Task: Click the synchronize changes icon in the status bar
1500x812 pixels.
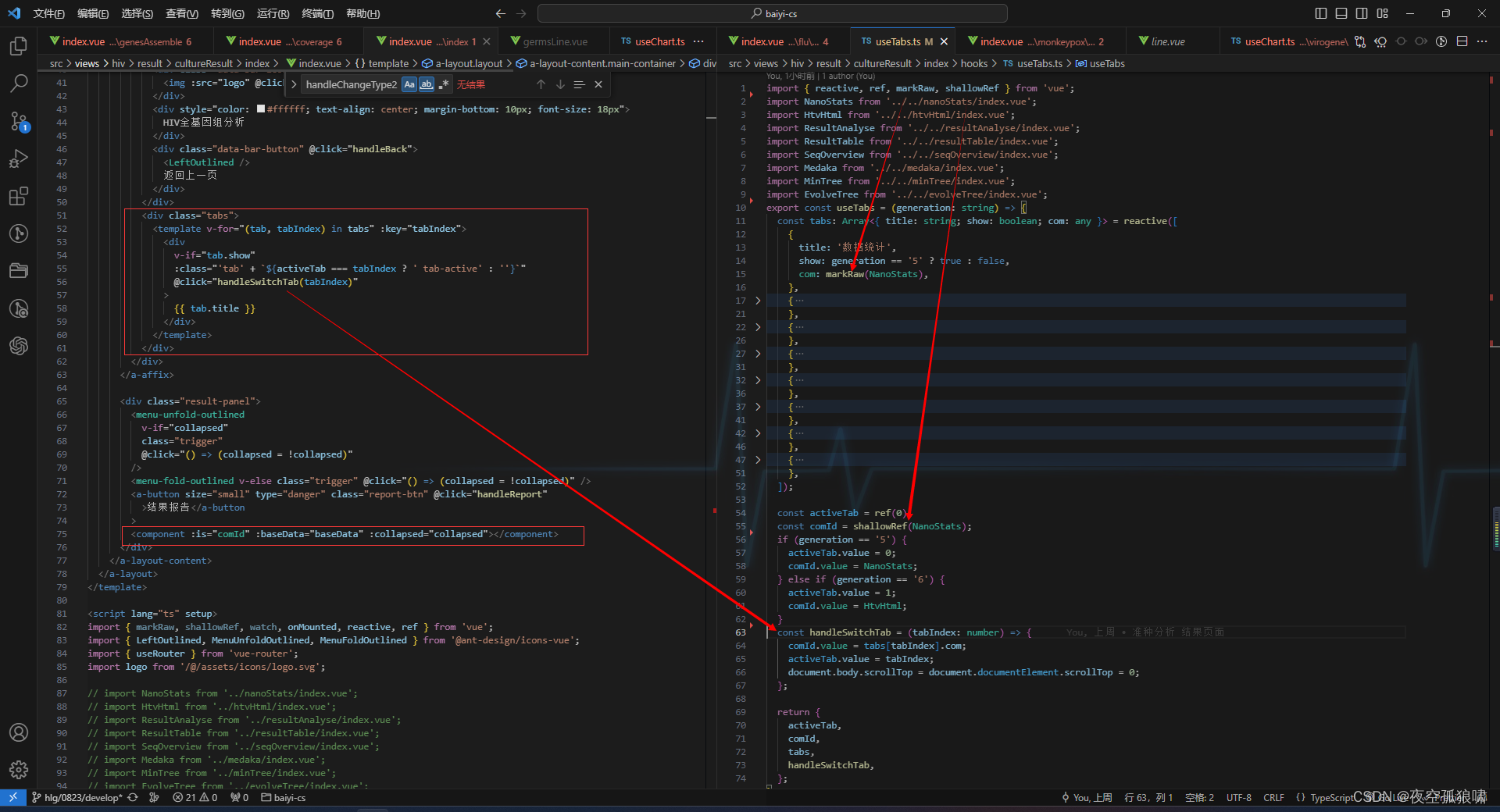Action: [133, 797]
